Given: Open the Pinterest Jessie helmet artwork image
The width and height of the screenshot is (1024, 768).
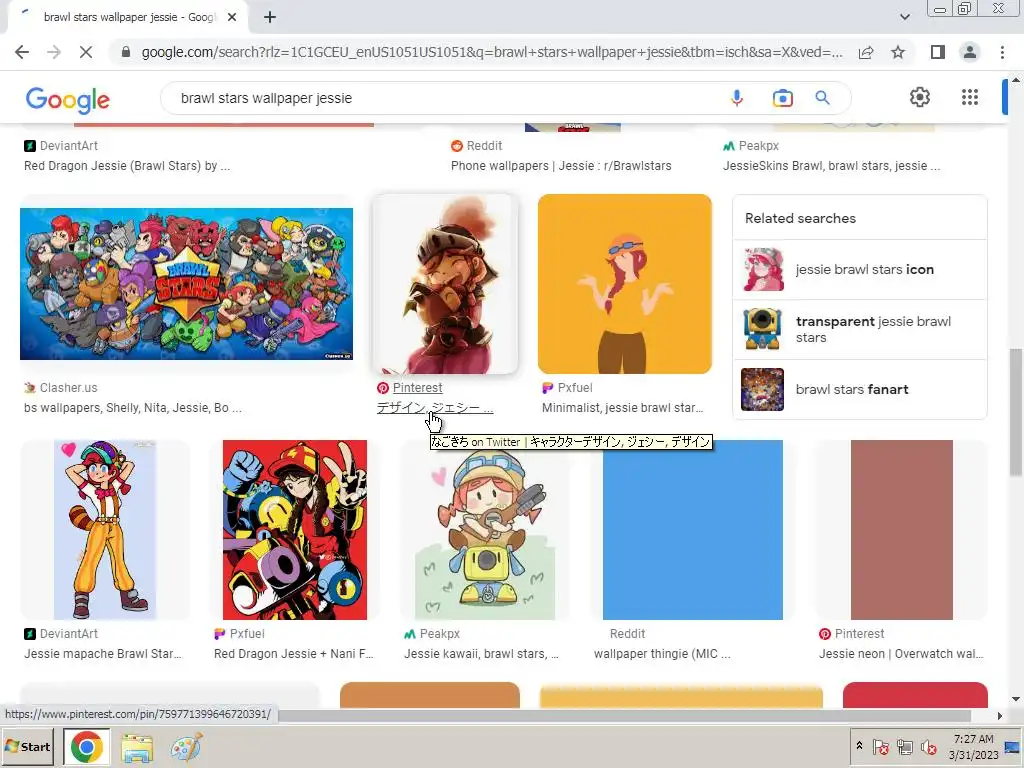Looking at the screenshot, I should pyautogui.click(x=445, y=284).
